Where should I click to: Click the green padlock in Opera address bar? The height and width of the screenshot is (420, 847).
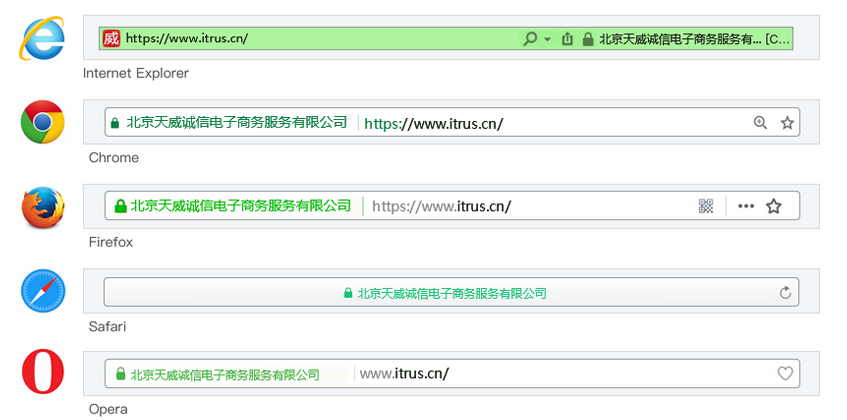[x=120, y=374]
